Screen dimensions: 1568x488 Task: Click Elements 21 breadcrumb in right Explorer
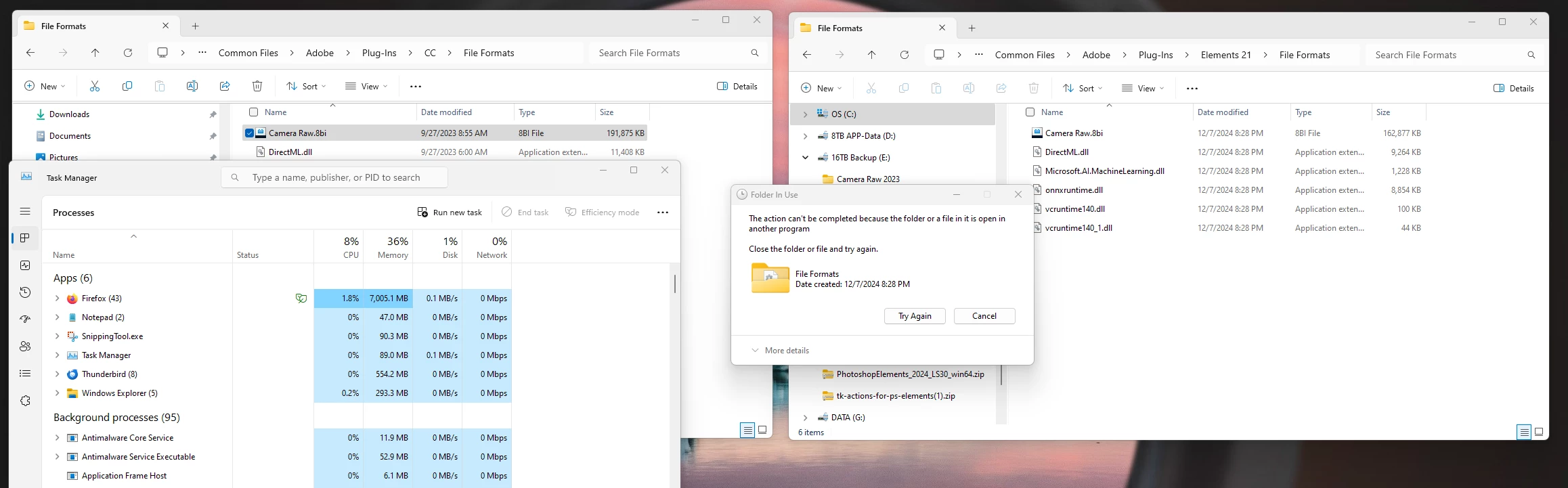coord(1225,55)
